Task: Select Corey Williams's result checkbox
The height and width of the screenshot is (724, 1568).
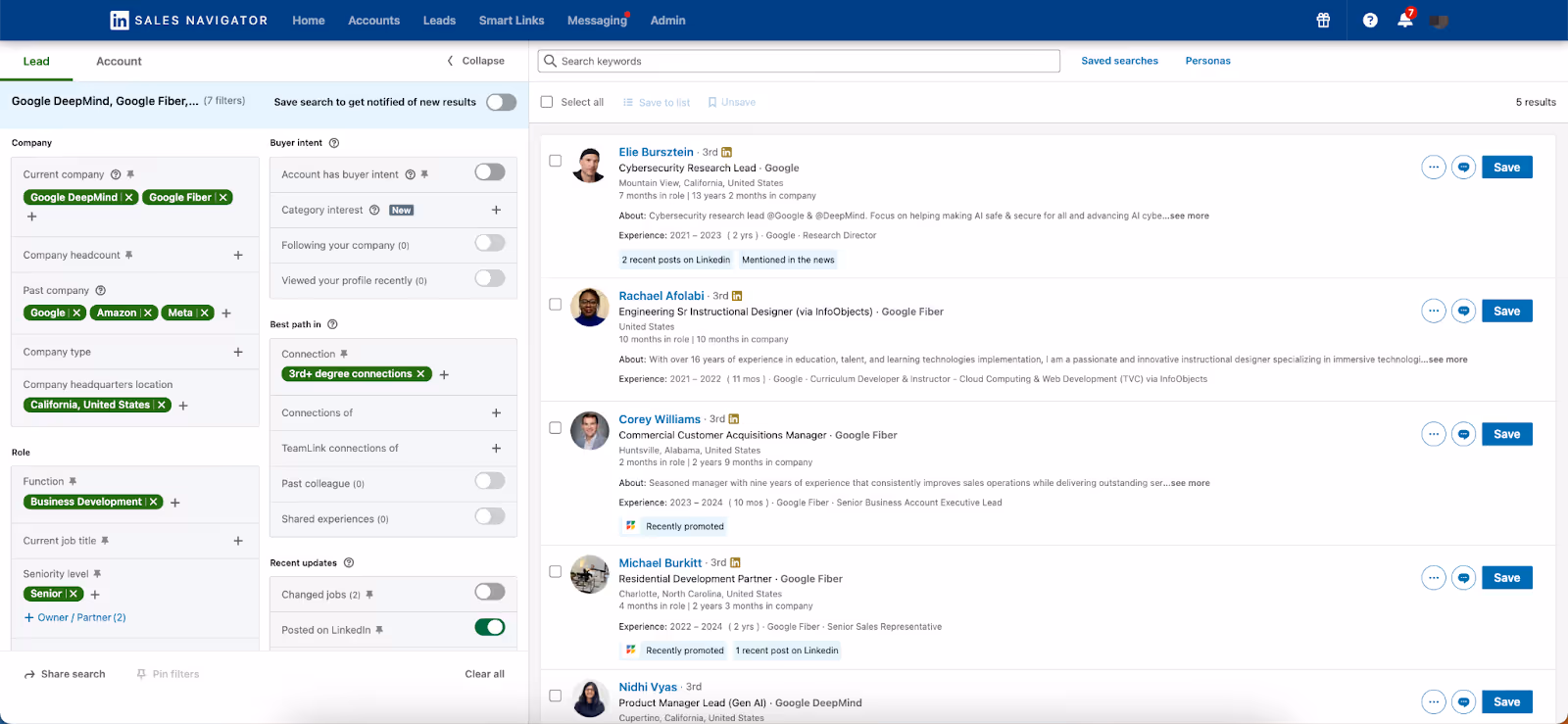Action: coord(555,428)
